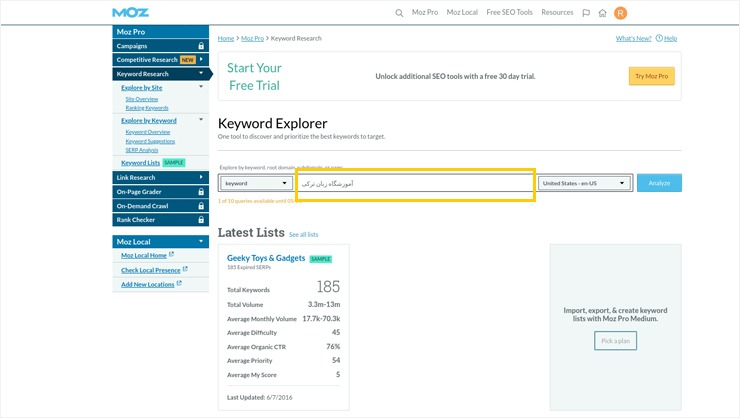Open Explore by Site link

(142, 88)
